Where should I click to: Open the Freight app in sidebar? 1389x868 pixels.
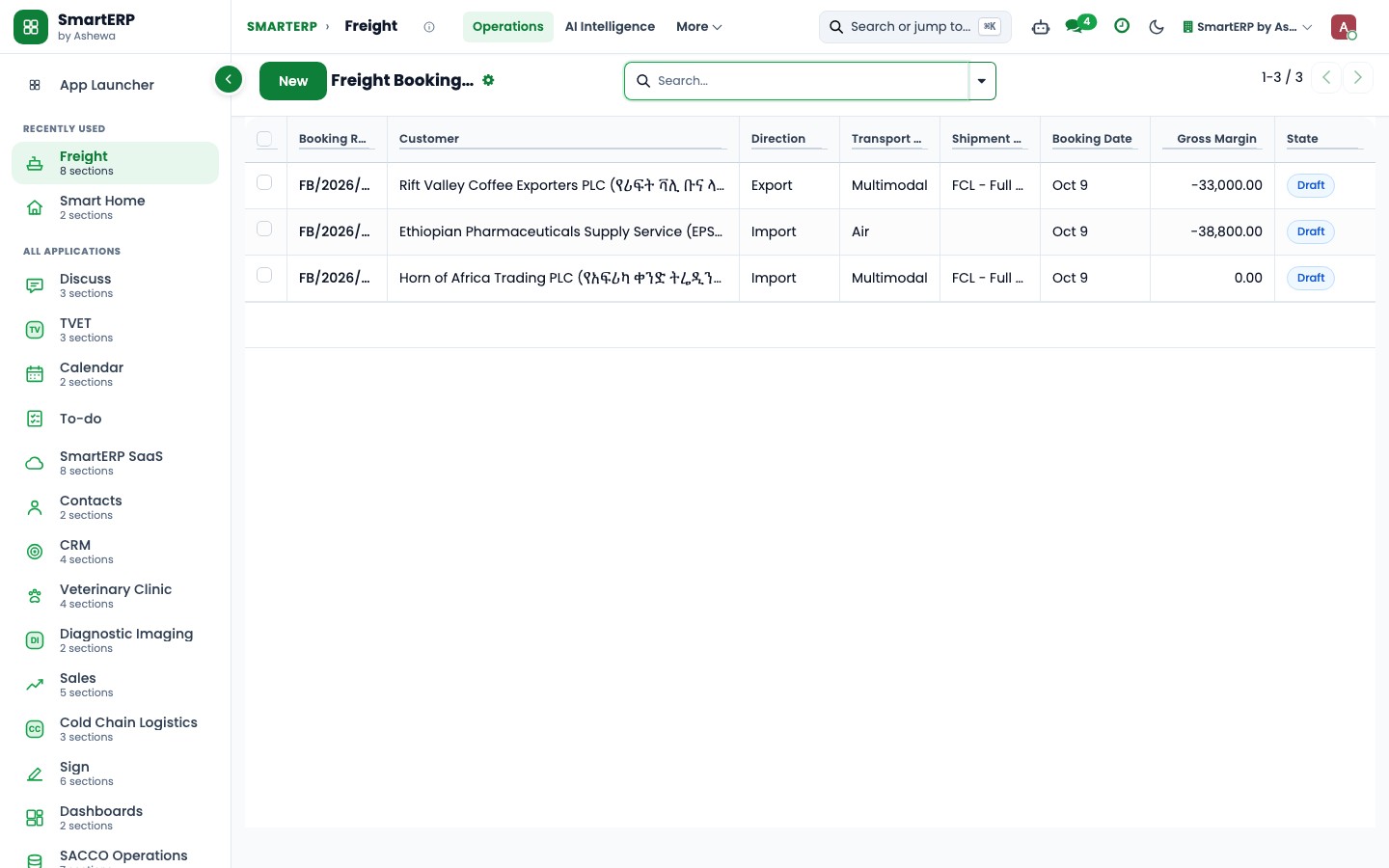(x=115, y=163)
